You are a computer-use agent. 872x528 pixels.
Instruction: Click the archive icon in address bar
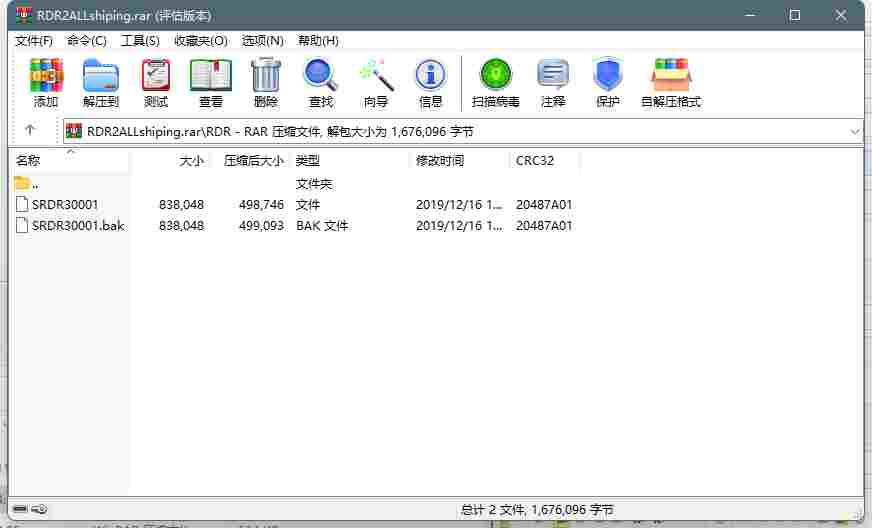73,131
